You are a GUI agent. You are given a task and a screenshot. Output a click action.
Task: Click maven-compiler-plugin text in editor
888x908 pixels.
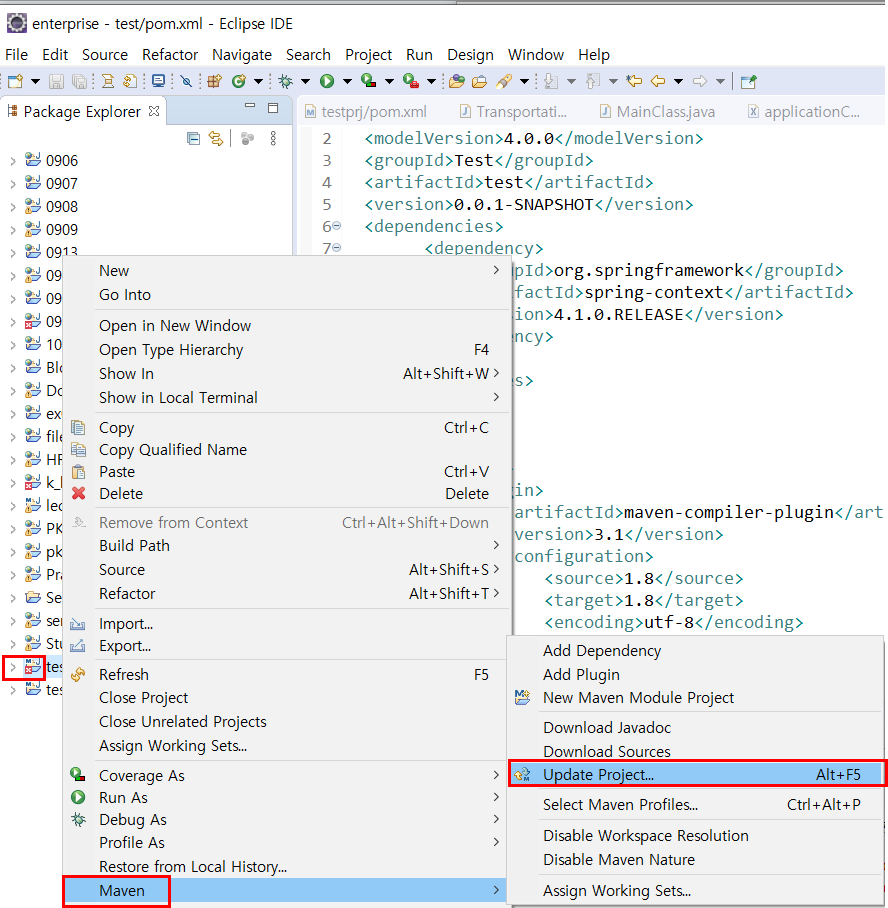(x=729, y=512)
